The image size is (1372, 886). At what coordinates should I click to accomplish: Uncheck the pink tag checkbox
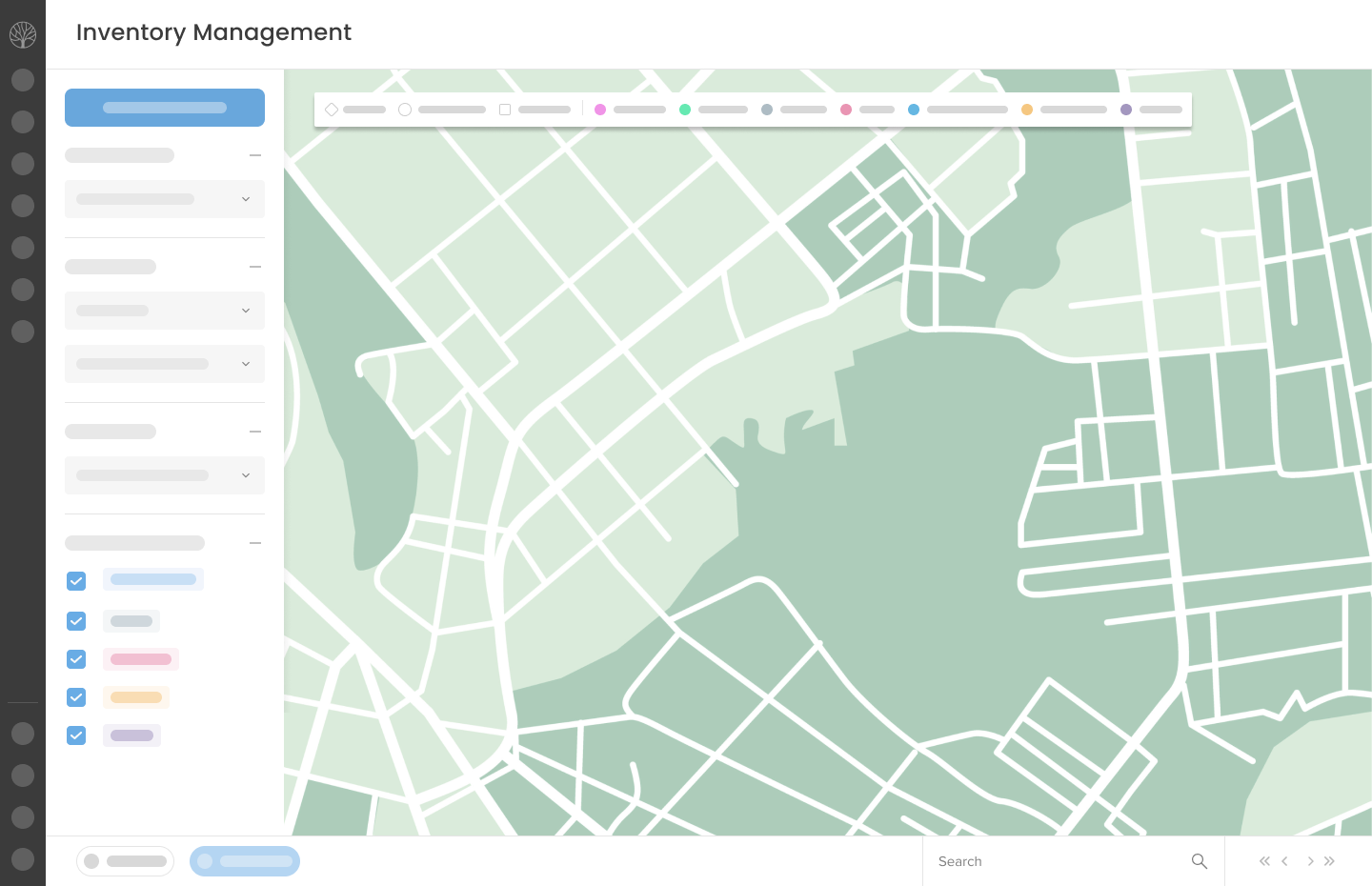coord(76,659)
